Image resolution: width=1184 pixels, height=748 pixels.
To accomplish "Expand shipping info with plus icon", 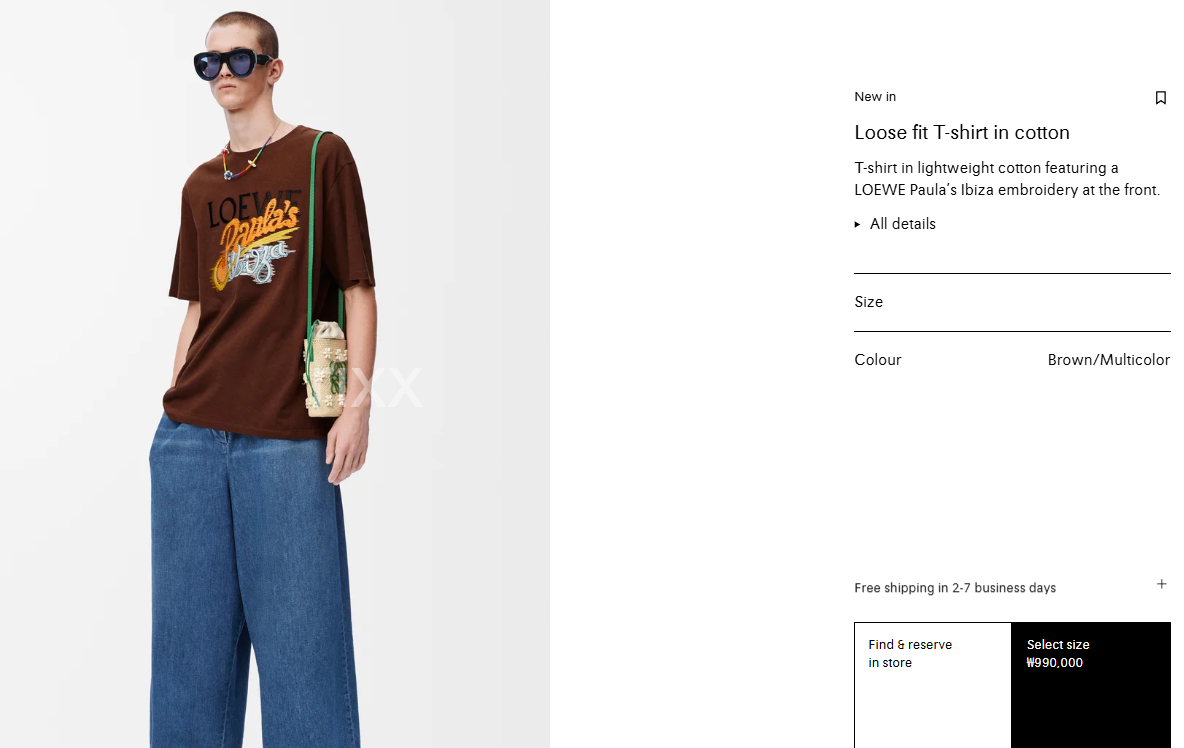I will tap(1161, 584).
